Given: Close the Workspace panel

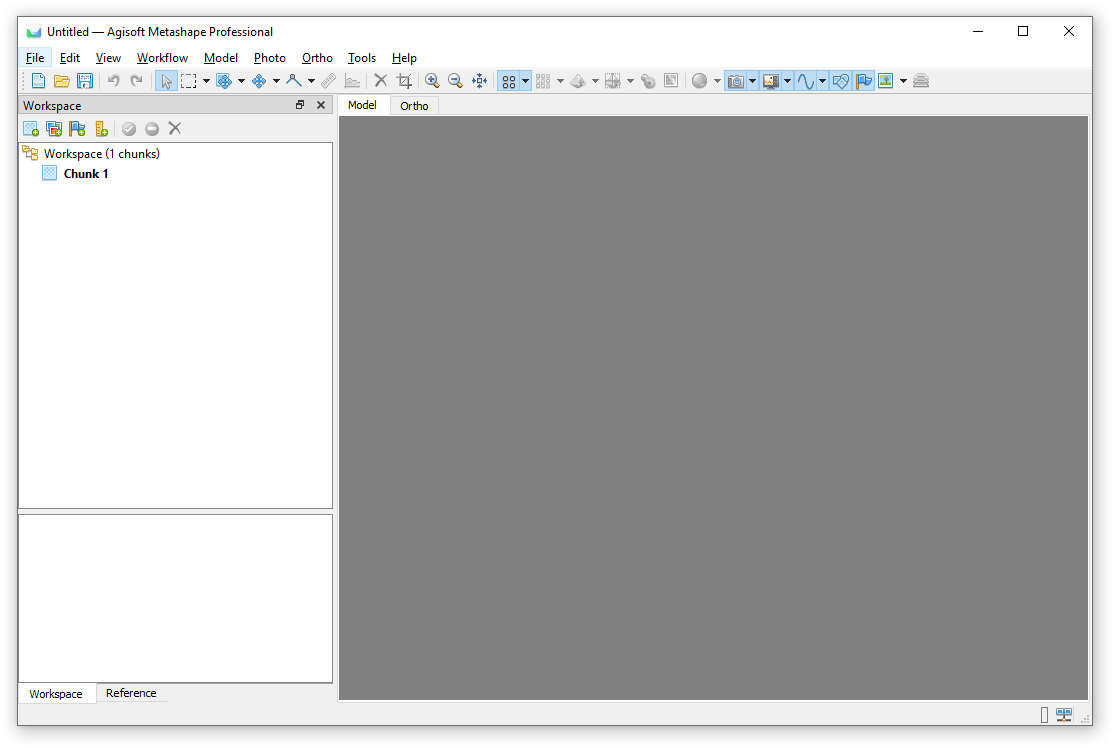Looking at the screenshot, I should (321, 105).
